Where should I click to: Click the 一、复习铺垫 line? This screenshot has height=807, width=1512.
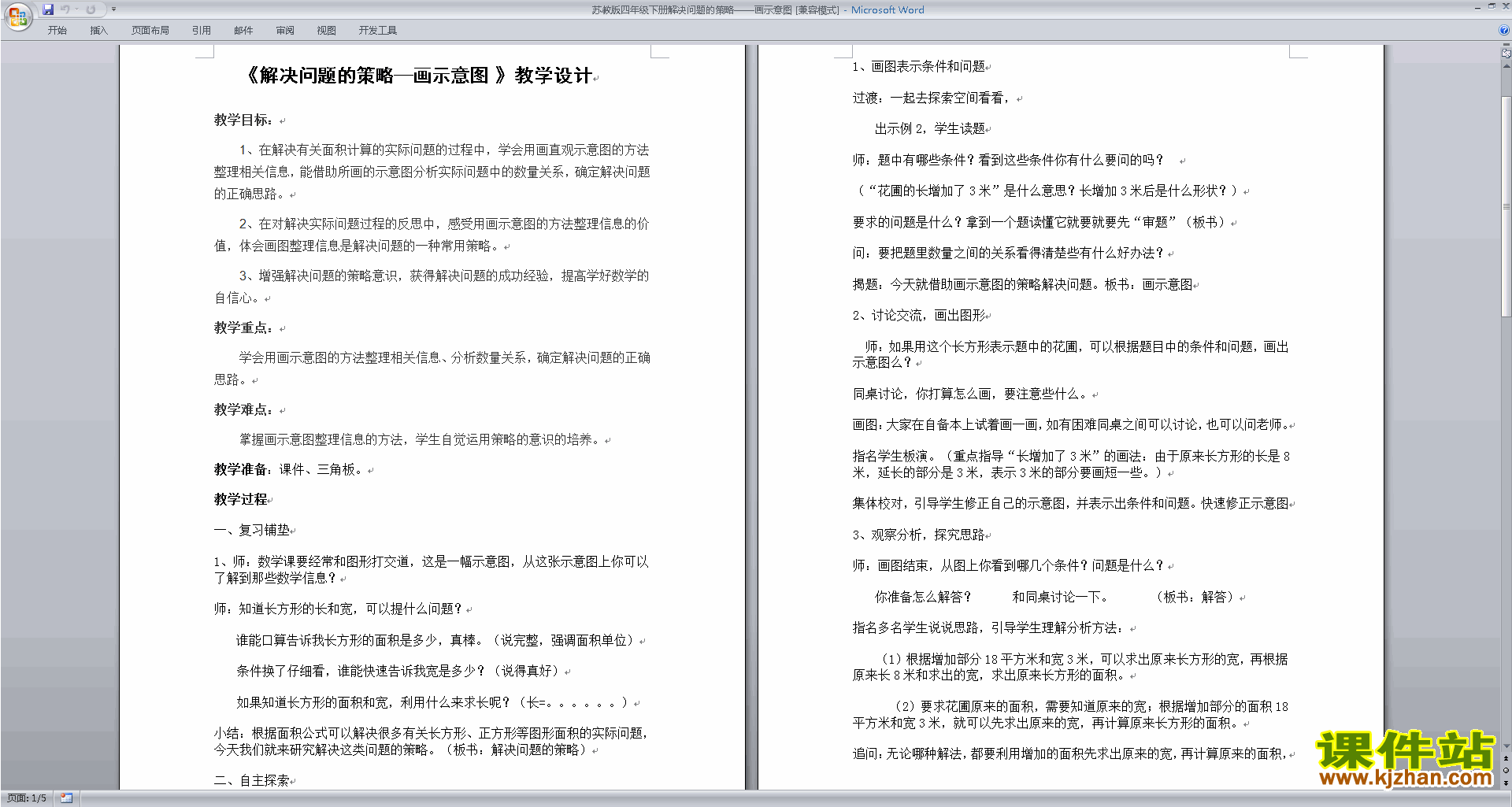tap(252, 530)
